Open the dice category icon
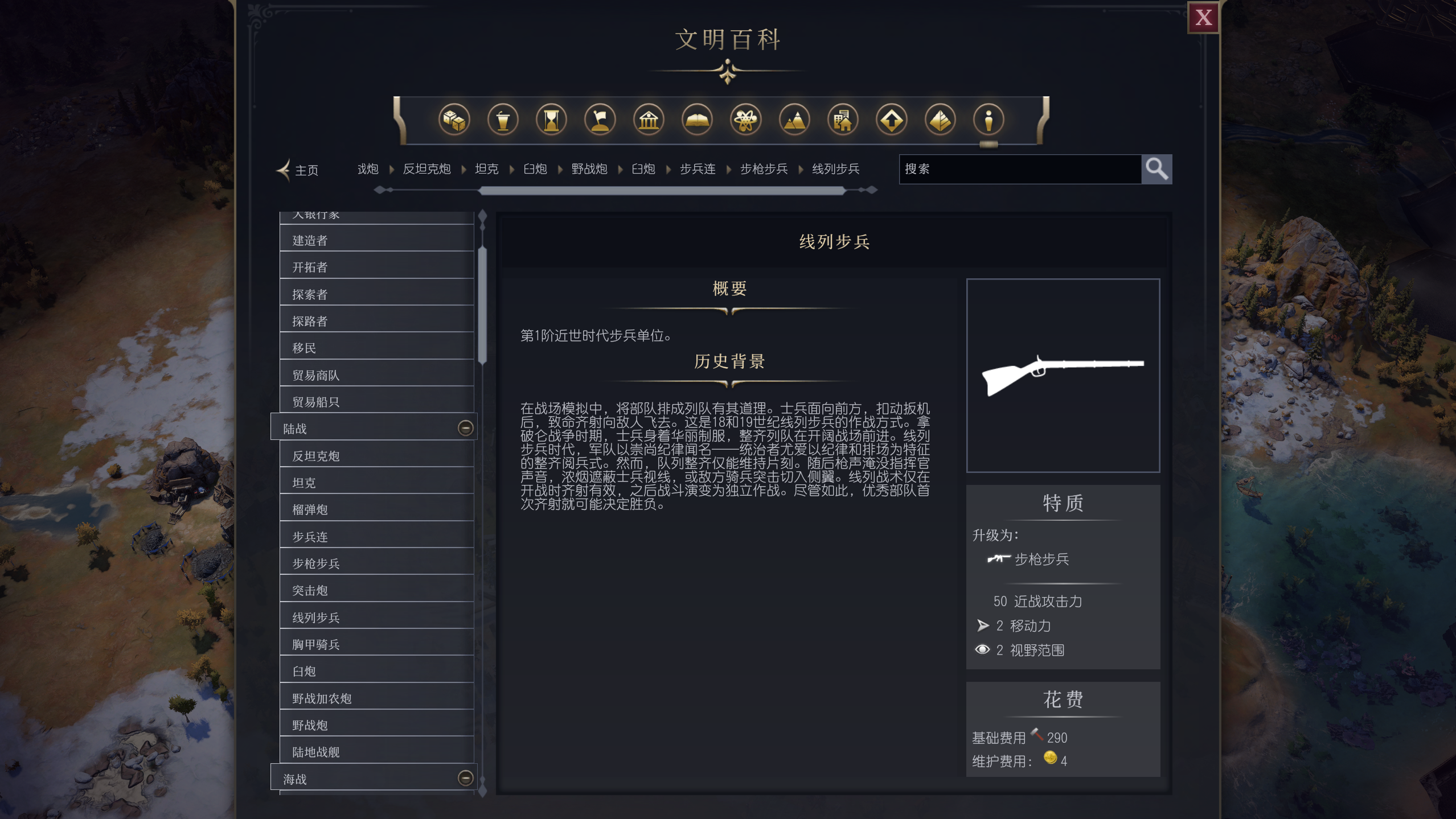 point(454,120)
